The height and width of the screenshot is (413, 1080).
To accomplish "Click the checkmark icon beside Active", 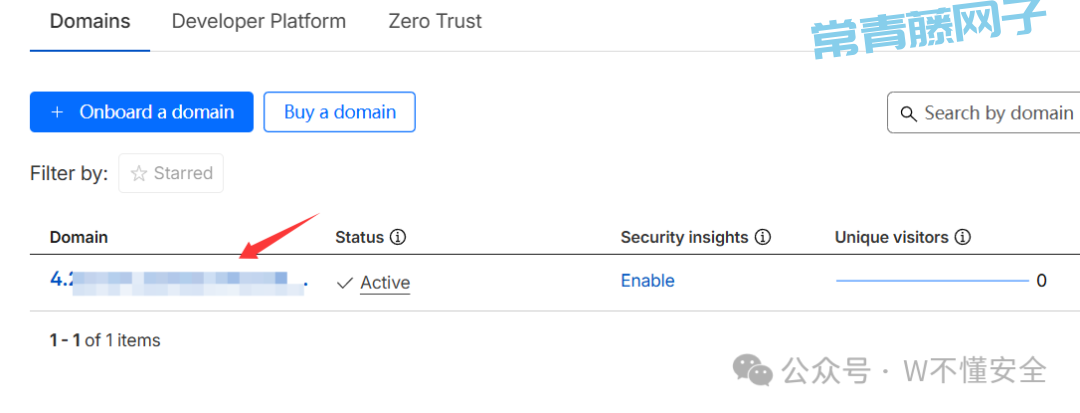I will tap(345, 283).
